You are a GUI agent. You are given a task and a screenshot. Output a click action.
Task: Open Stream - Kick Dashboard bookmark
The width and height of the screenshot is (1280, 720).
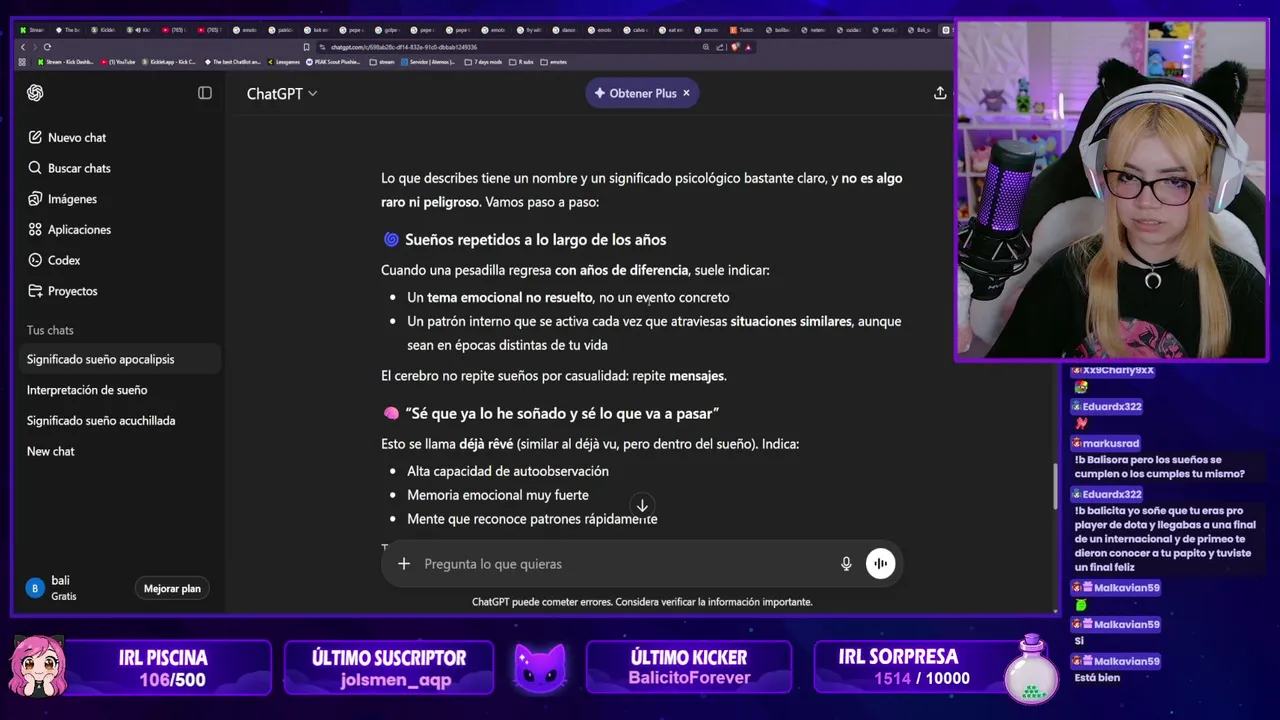click(65, 62)
